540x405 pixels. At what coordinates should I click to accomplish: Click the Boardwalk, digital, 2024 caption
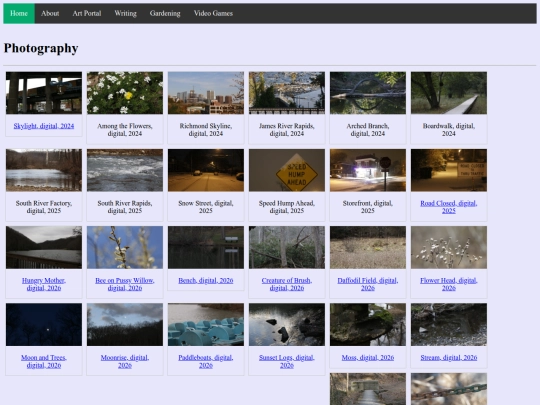point(449,130)
